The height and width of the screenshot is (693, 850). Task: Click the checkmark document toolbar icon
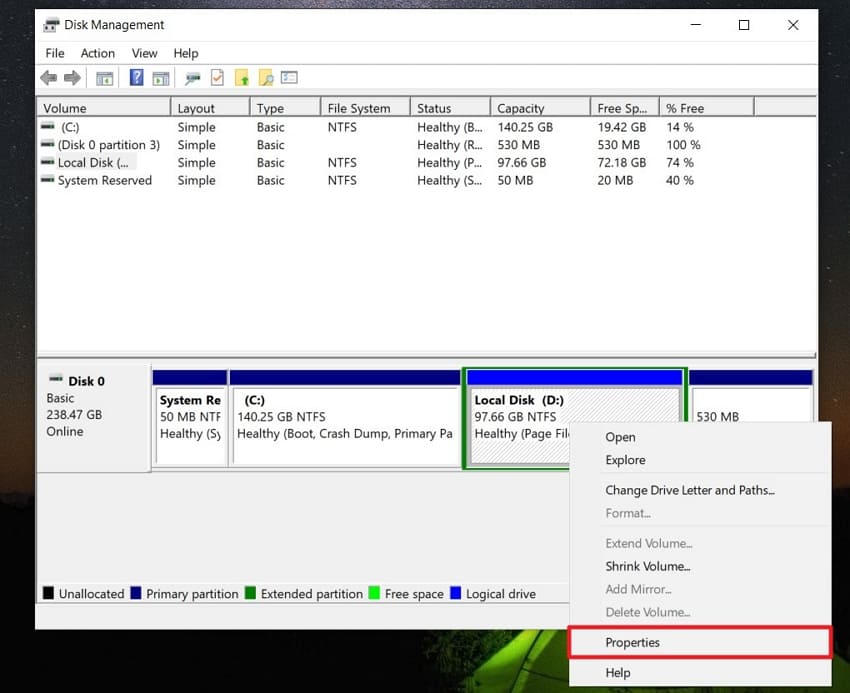pyautogui.click(x=216, y=78)
